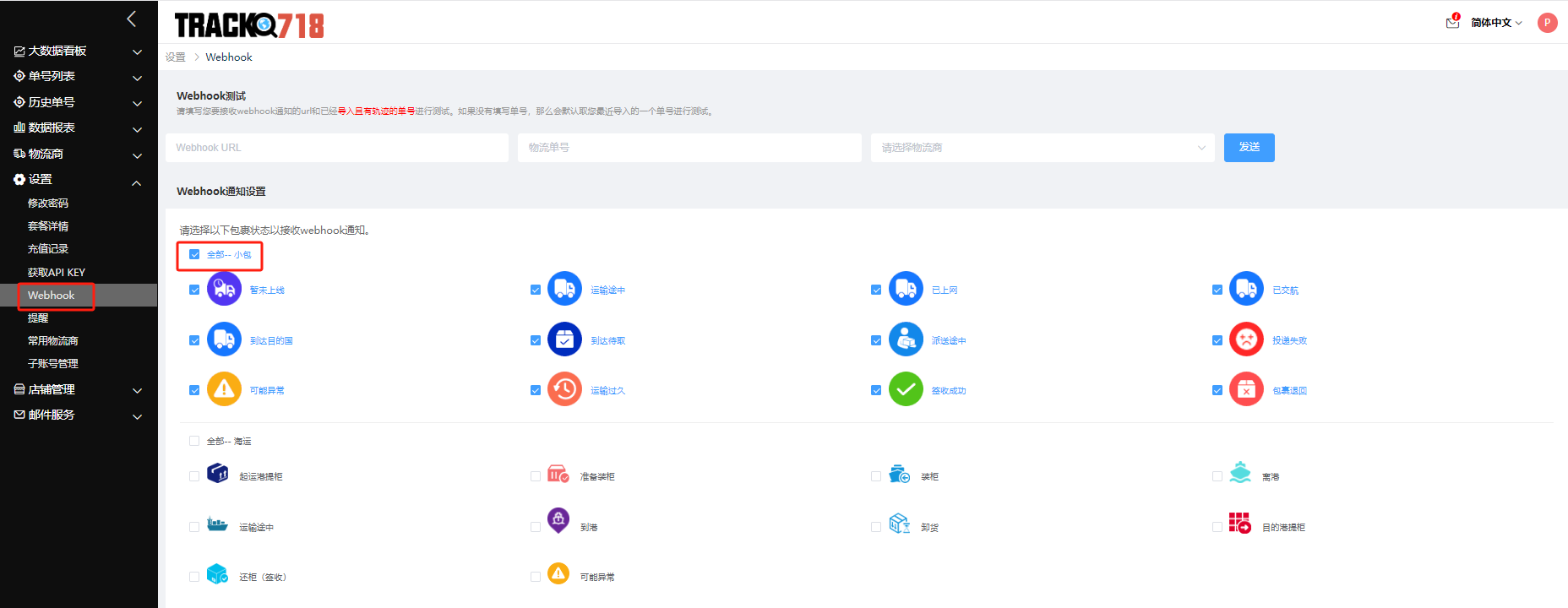The width and height of the screenshot is (1568, 608).
Task: Open the 请选择物流商 carrier dropdown
Action: [1043, 148]
